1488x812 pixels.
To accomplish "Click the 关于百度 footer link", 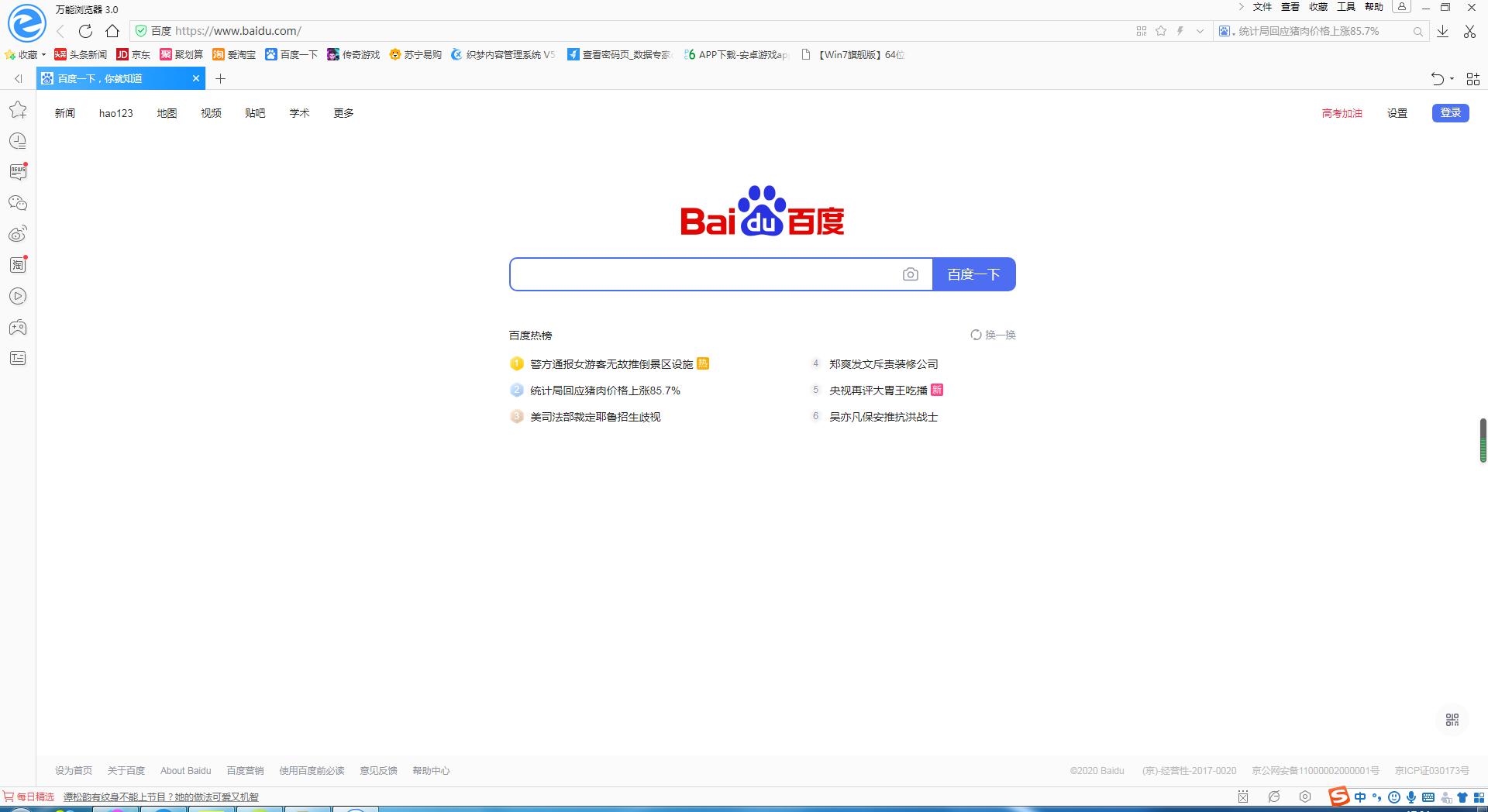I will [x=126, y=771].
